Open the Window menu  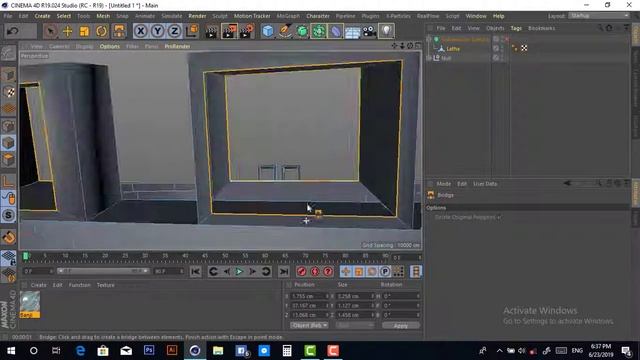[x=476, y=16]
